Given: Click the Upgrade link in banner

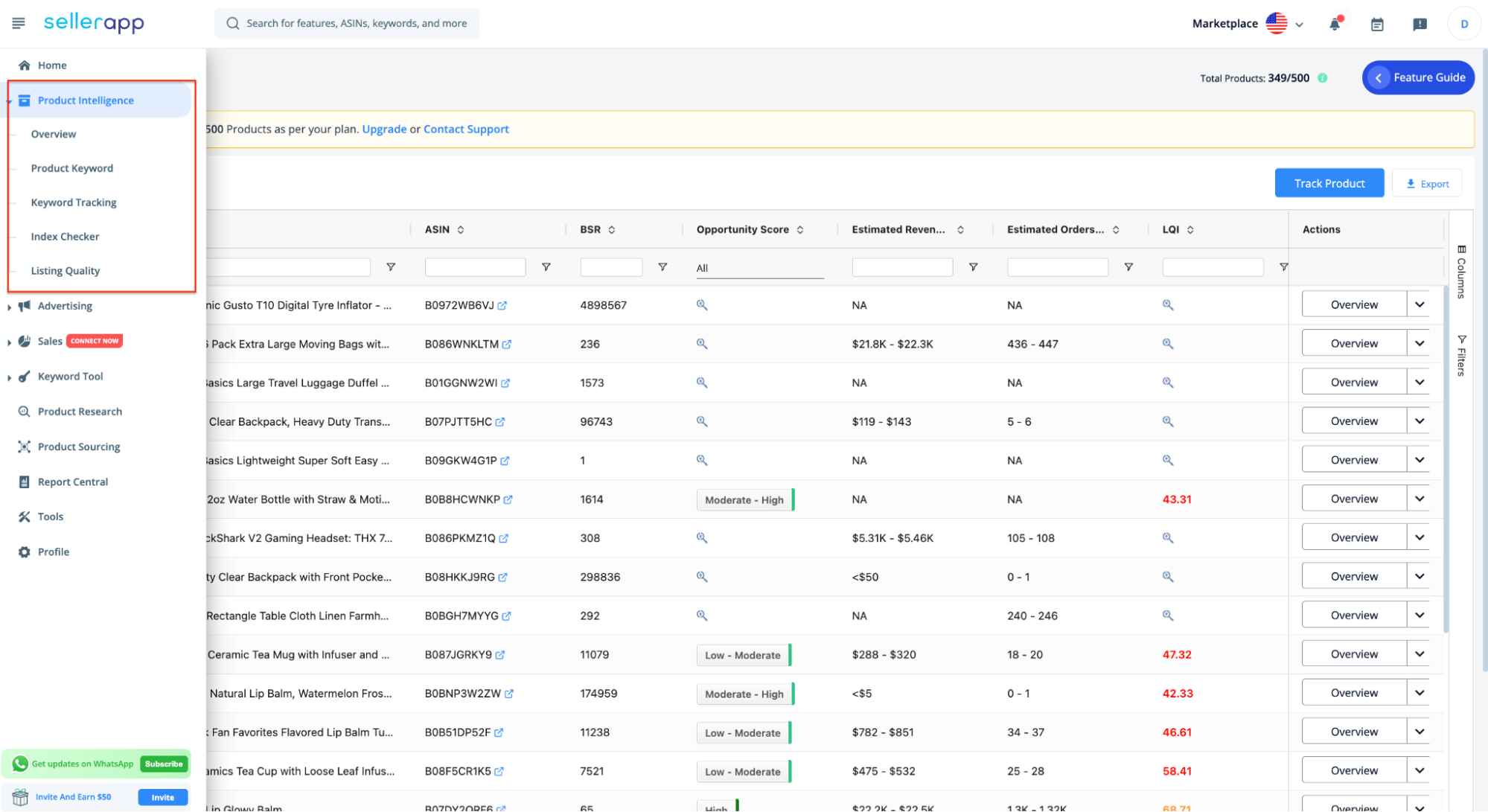Looking at the screenshot, I should tap(383, 128).
